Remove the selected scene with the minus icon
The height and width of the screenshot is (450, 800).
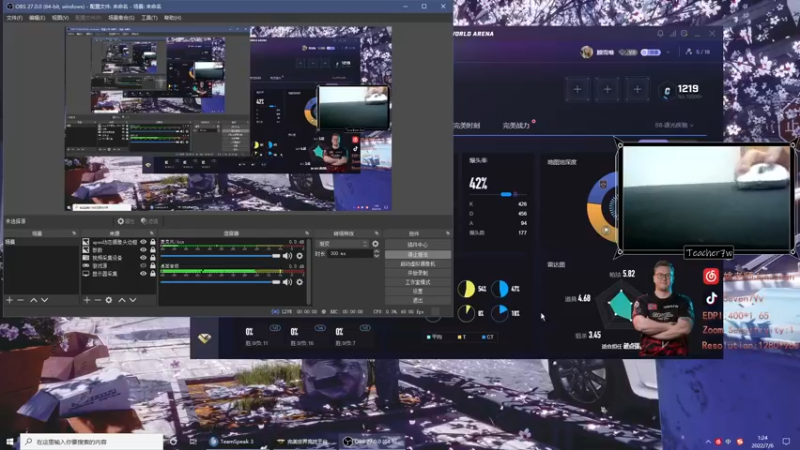20,300
